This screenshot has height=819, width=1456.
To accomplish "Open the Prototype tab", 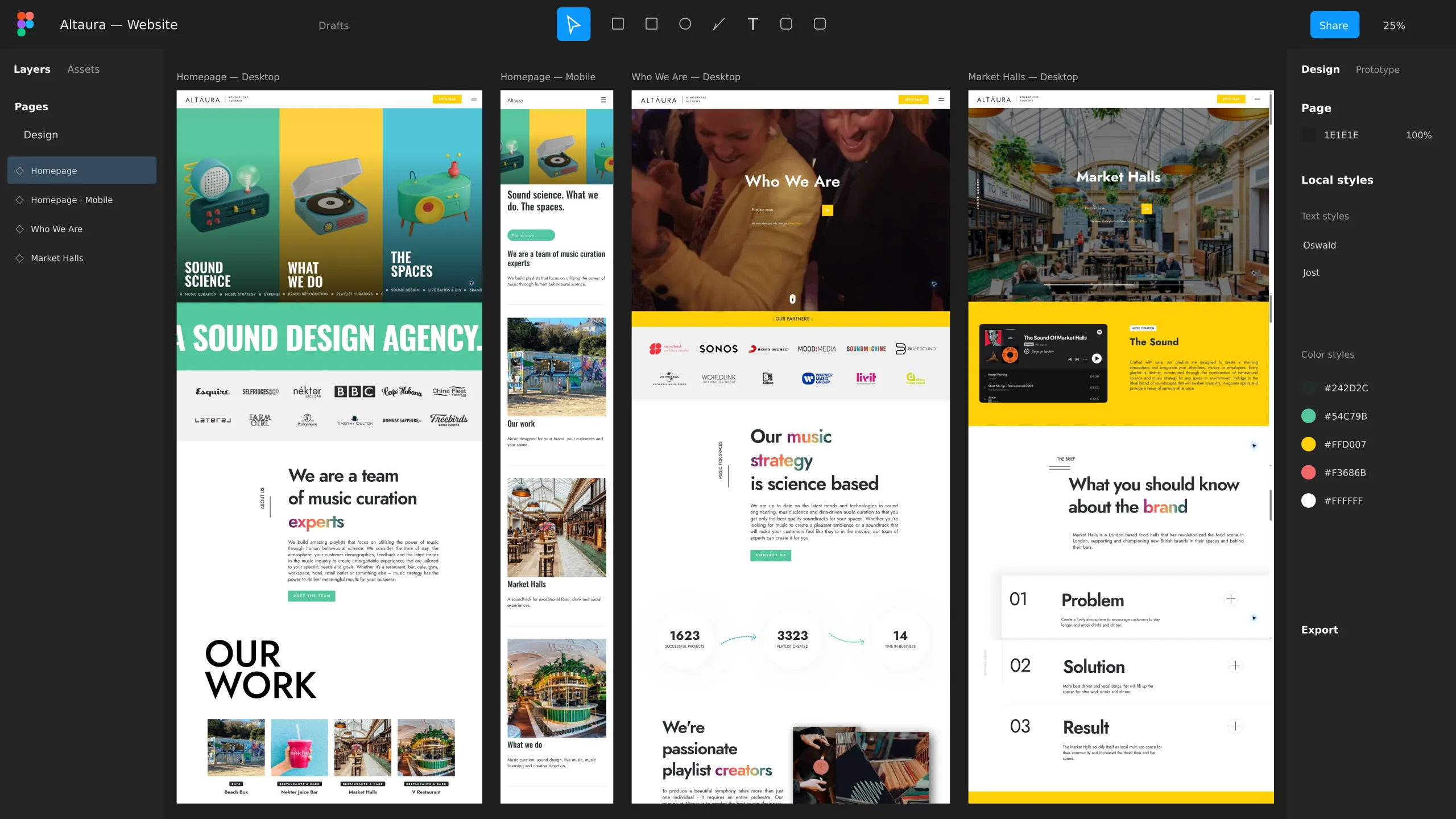I will (1378, 69).
